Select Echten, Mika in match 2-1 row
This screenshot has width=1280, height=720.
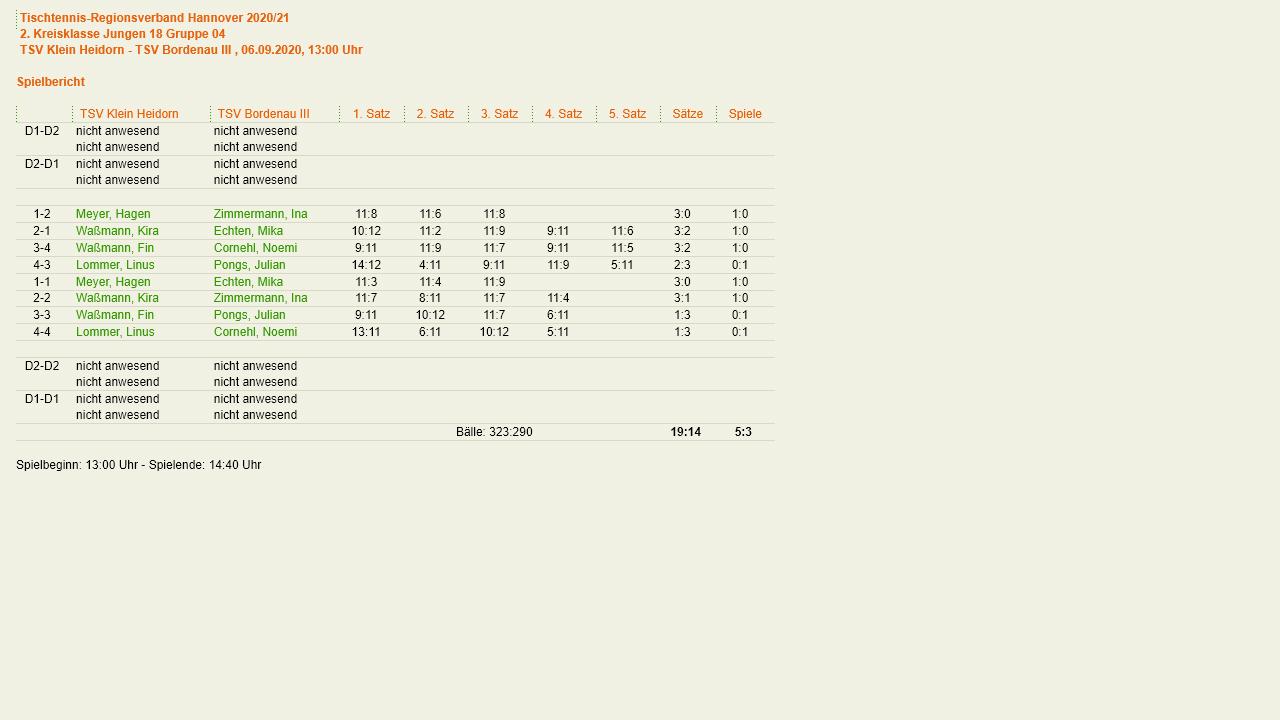[x=248, y=231]
